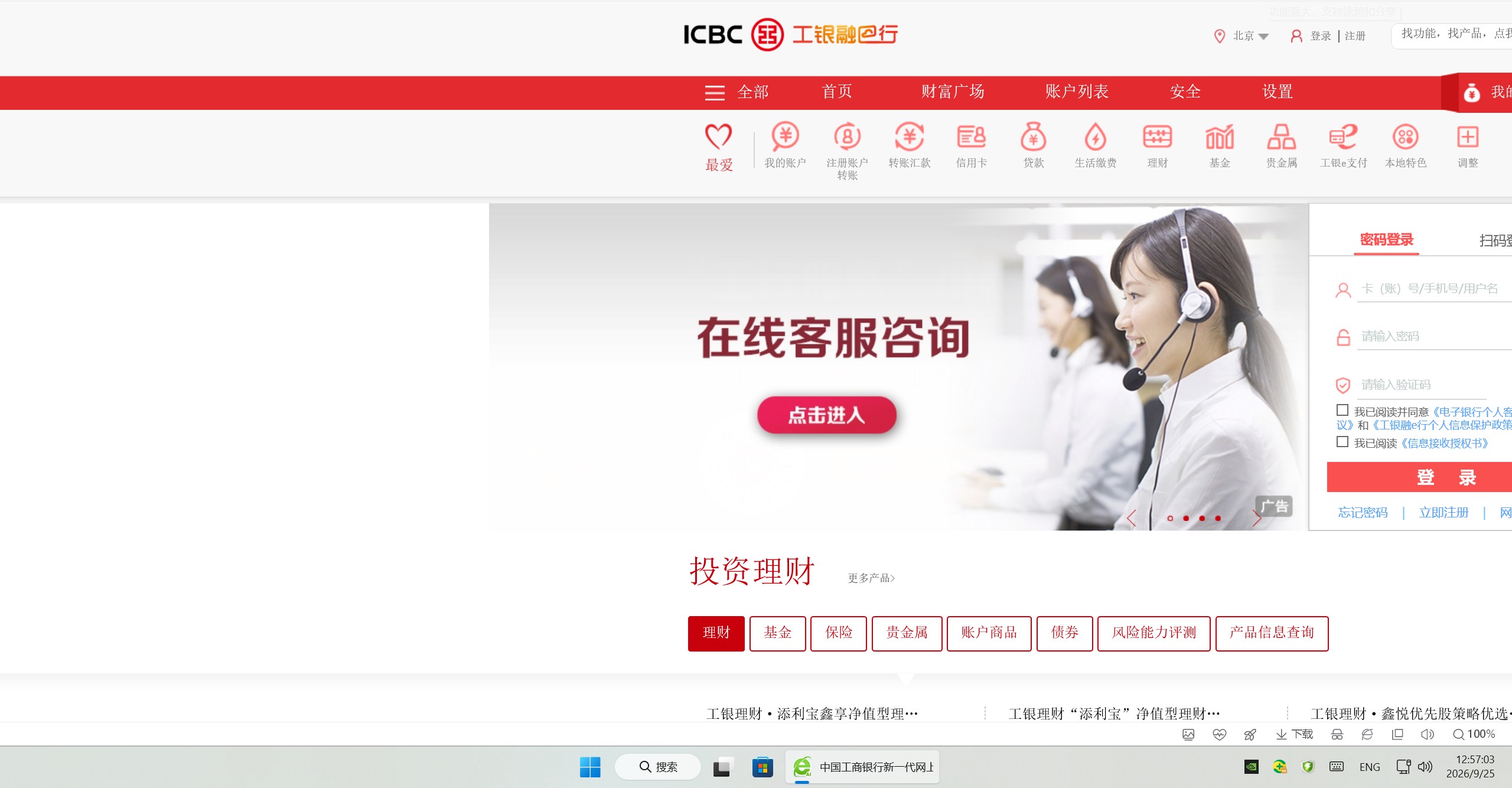1512x788 pixels.
Task: Open 基金 fund icon
Action: pyautogui.click(x=1219, y=137)
